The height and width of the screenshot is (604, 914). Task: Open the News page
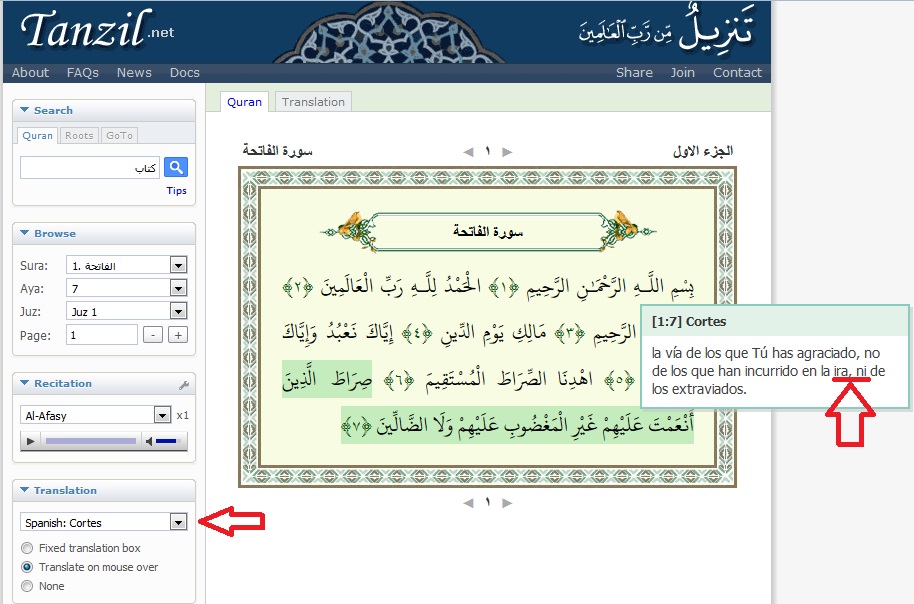134,72
